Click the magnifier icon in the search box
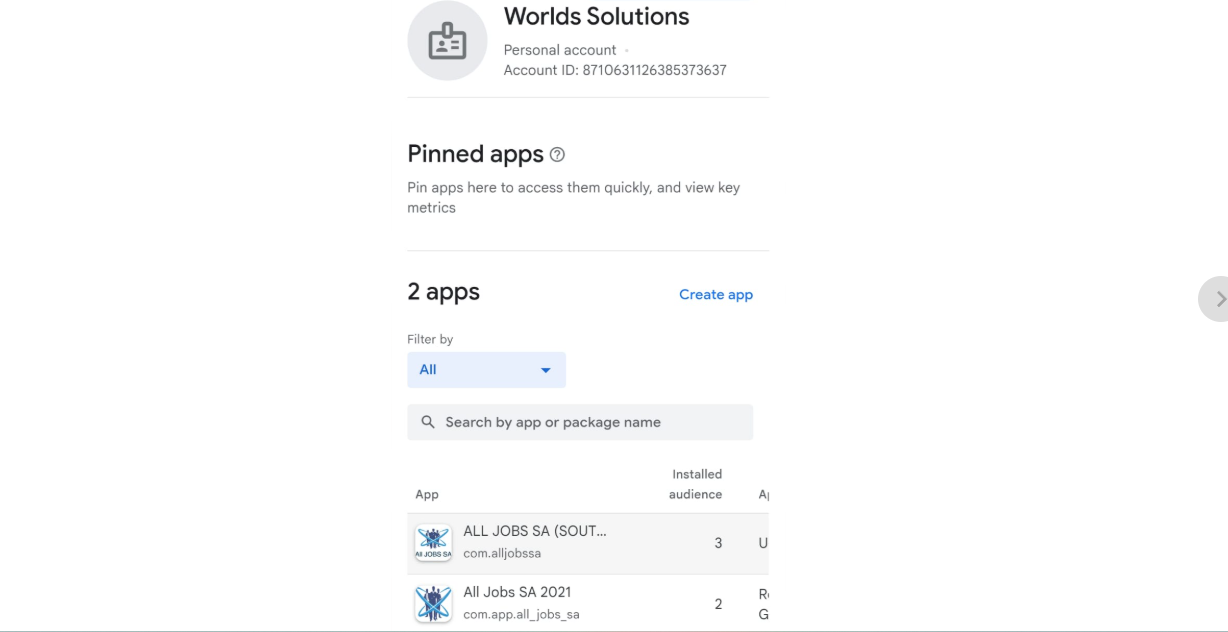The image size is (1228, 632). [x=428, y=422]
